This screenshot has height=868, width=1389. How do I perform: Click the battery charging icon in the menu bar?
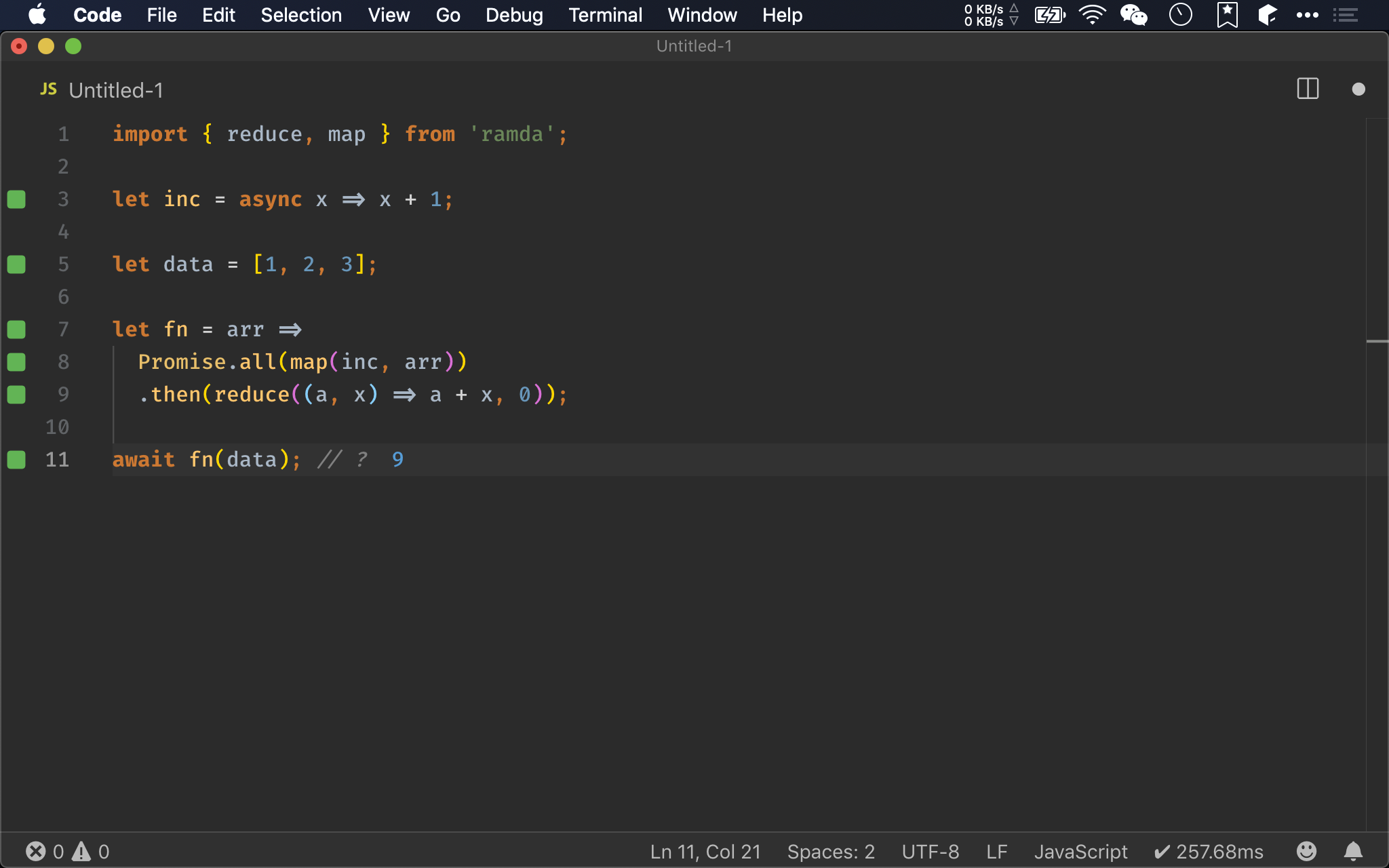click(1050, 14)
